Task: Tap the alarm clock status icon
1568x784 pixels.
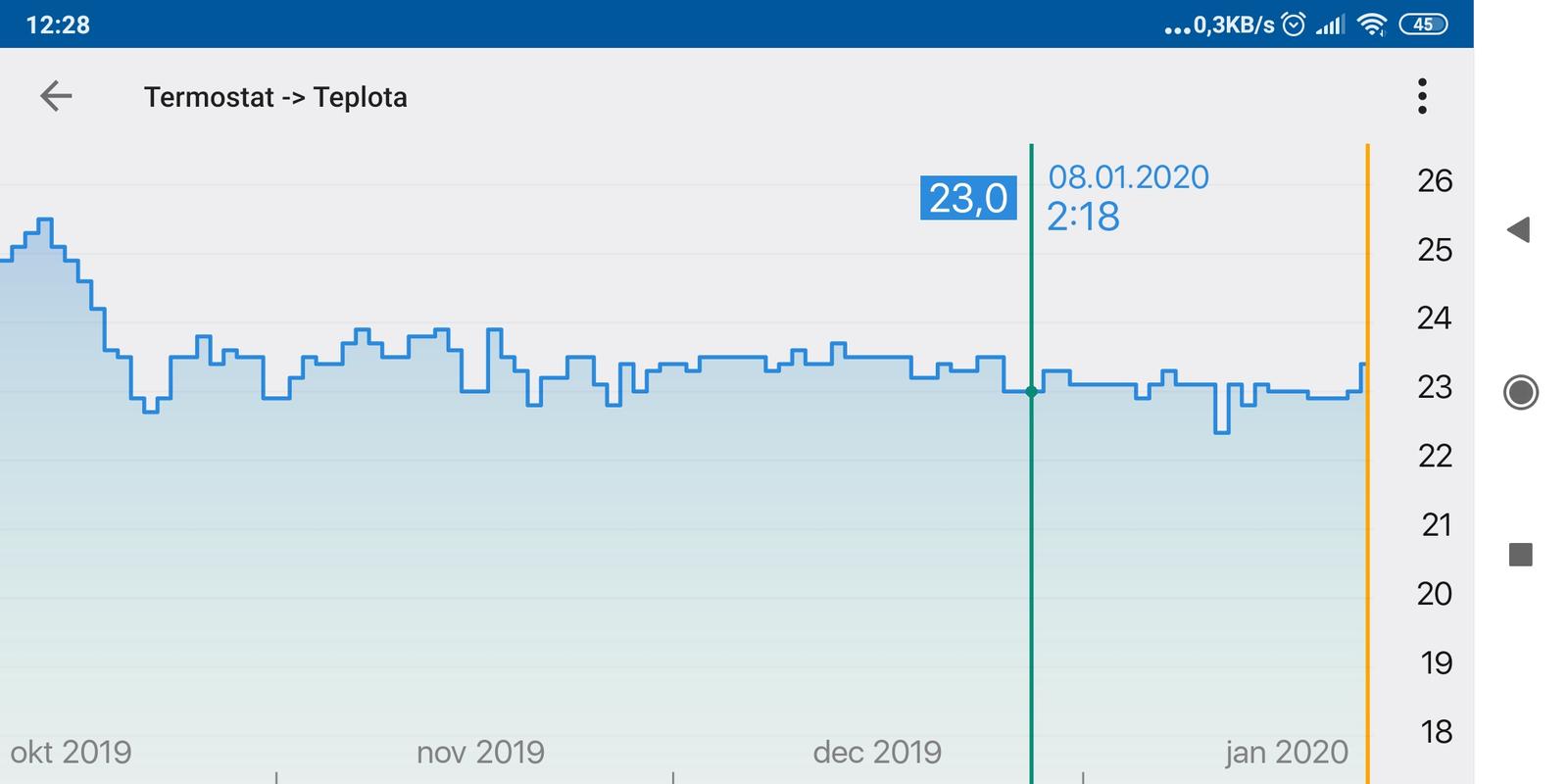Action: (x=1294, y=24)
